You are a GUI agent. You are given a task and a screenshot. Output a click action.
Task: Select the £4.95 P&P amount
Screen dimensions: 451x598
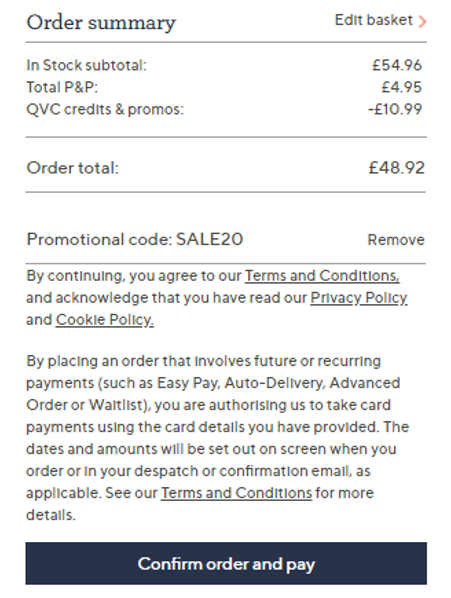401,87
